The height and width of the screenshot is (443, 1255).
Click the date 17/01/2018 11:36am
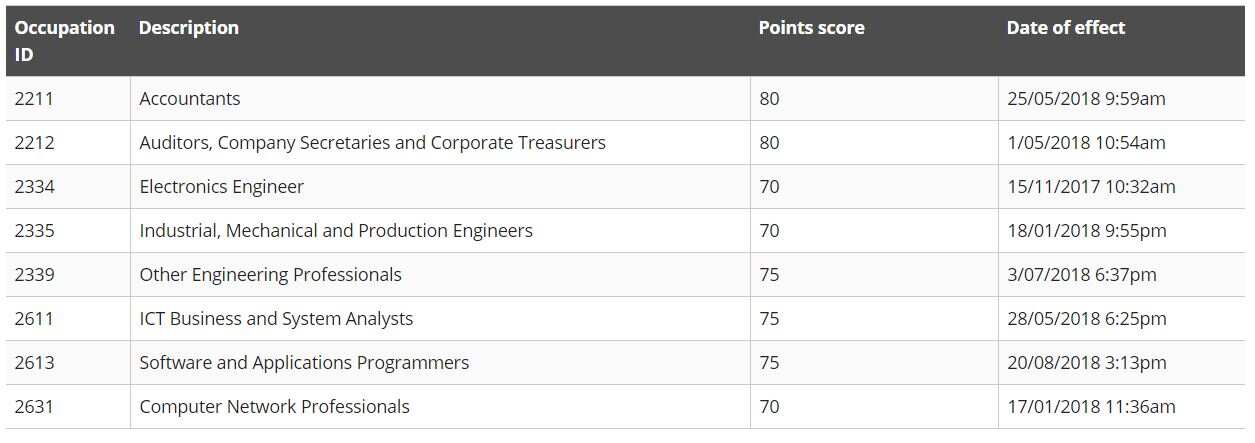[1091, 407]
